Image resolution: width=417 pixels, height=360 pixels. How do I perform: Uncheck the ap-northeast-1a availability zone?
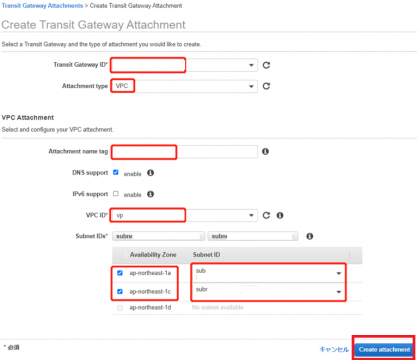tap(120, 273)
